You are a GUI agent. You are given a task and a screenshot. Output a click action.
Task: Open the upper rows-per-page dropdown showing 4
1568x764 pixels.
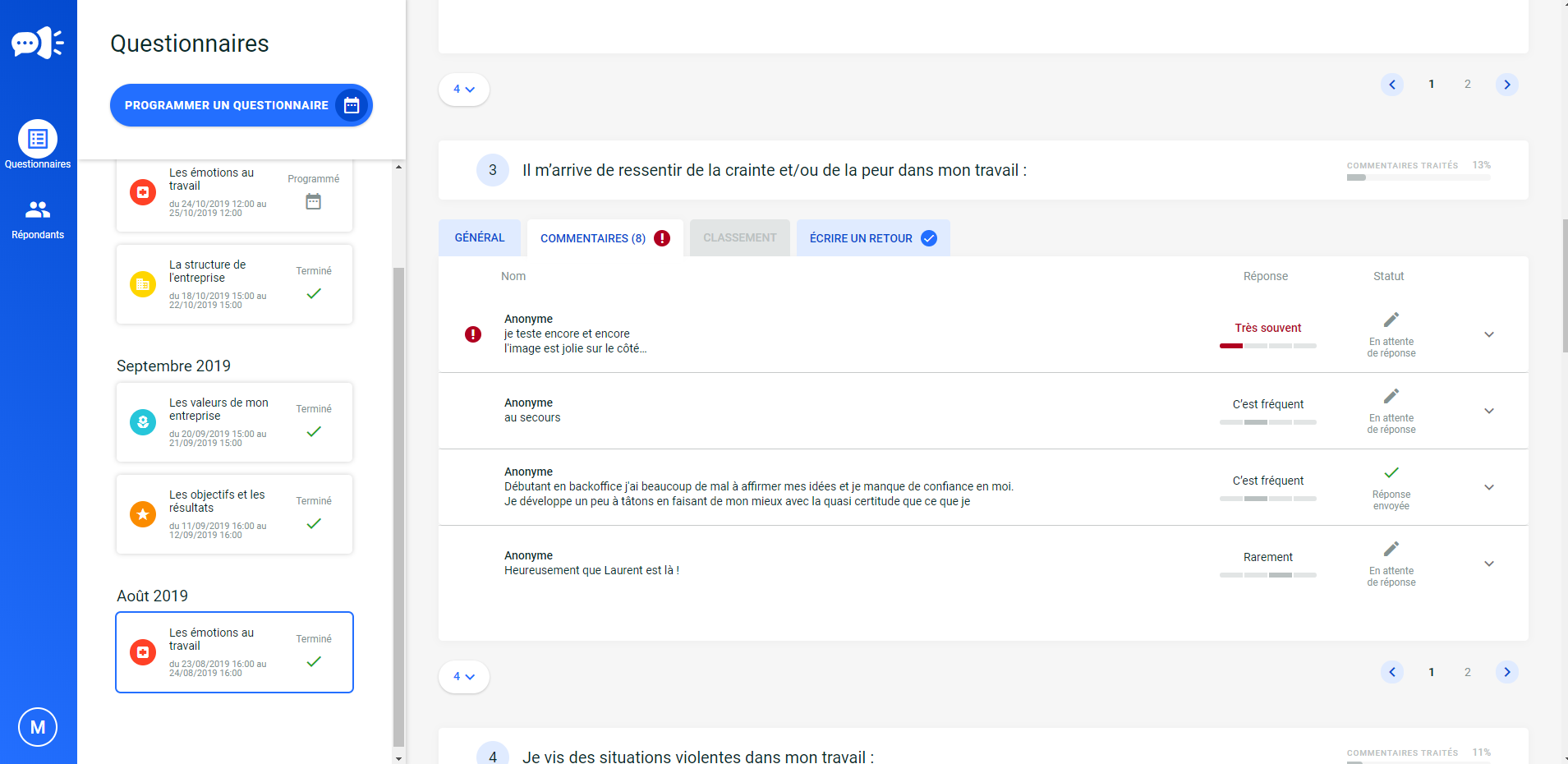tap(464, 90)
